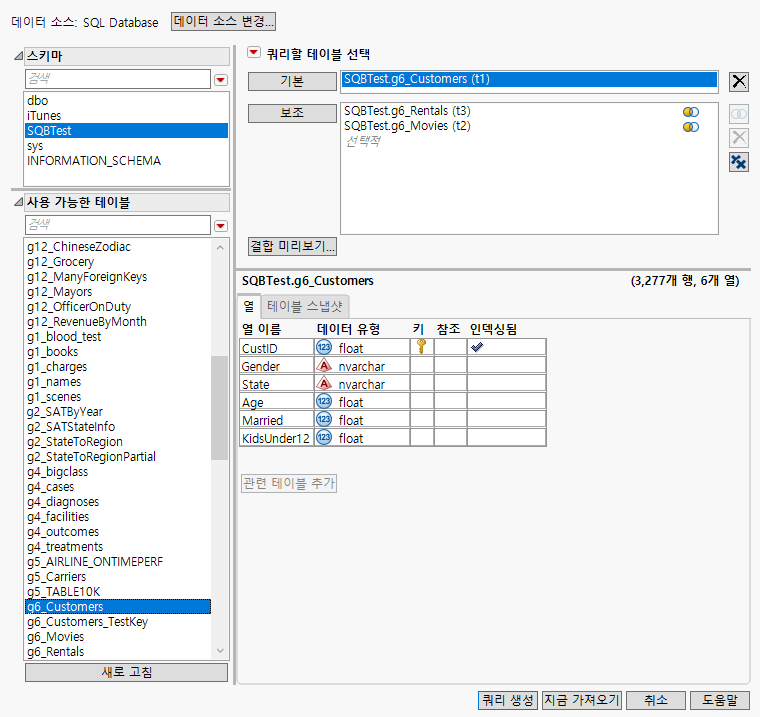
Task: Select the g12_RevenueByMonth table
Action: coord(118,321)
